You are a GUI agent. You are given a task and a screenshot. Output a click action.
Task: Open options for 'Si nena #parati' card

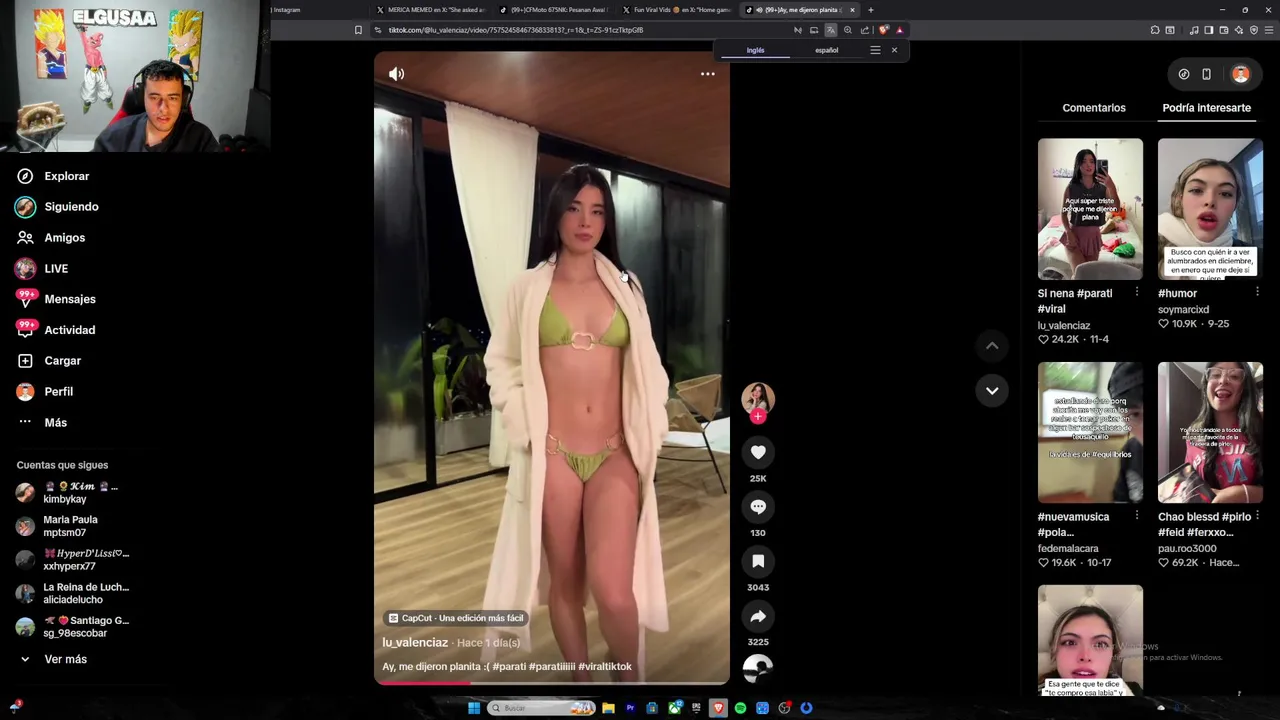coord(1137,292)
